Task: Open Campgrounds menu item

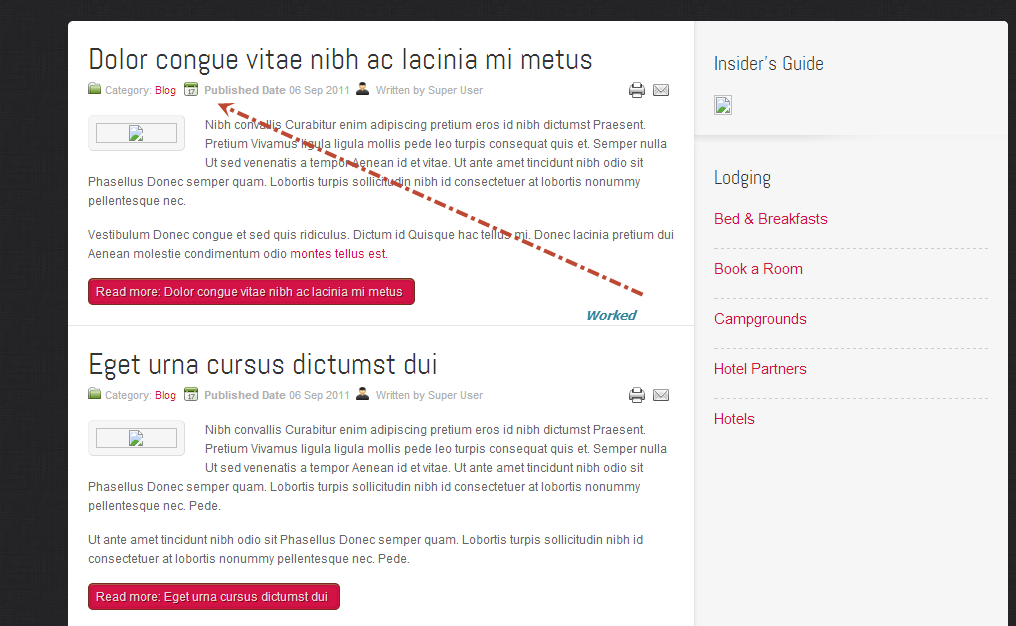Action: click(x=760, y=319)
